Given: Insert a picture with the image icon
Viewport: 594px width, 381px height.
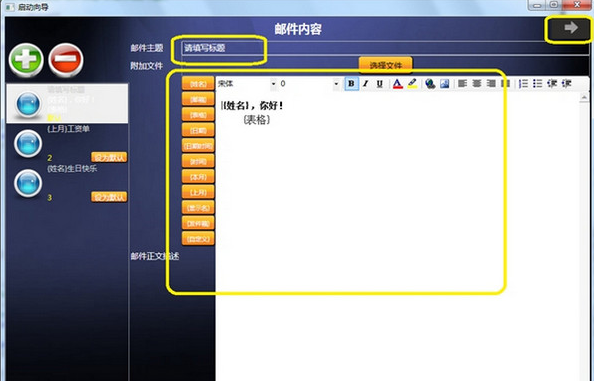Looking at the screenshot, I should [x=444, y=83].
